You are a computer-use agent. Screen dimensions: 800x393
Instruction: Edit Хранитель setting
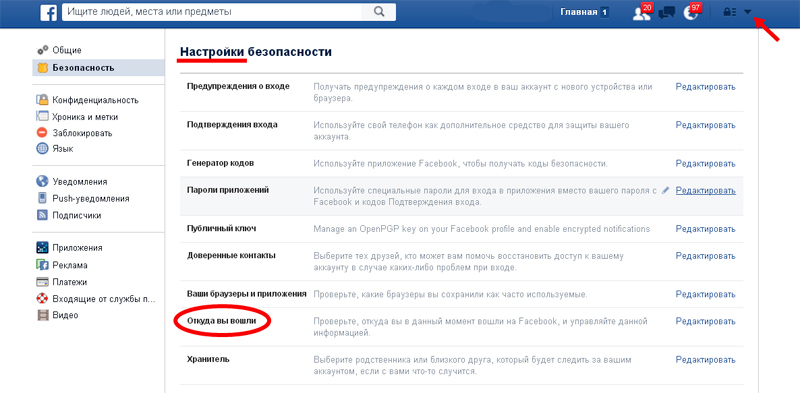click(x=706, y=360)
